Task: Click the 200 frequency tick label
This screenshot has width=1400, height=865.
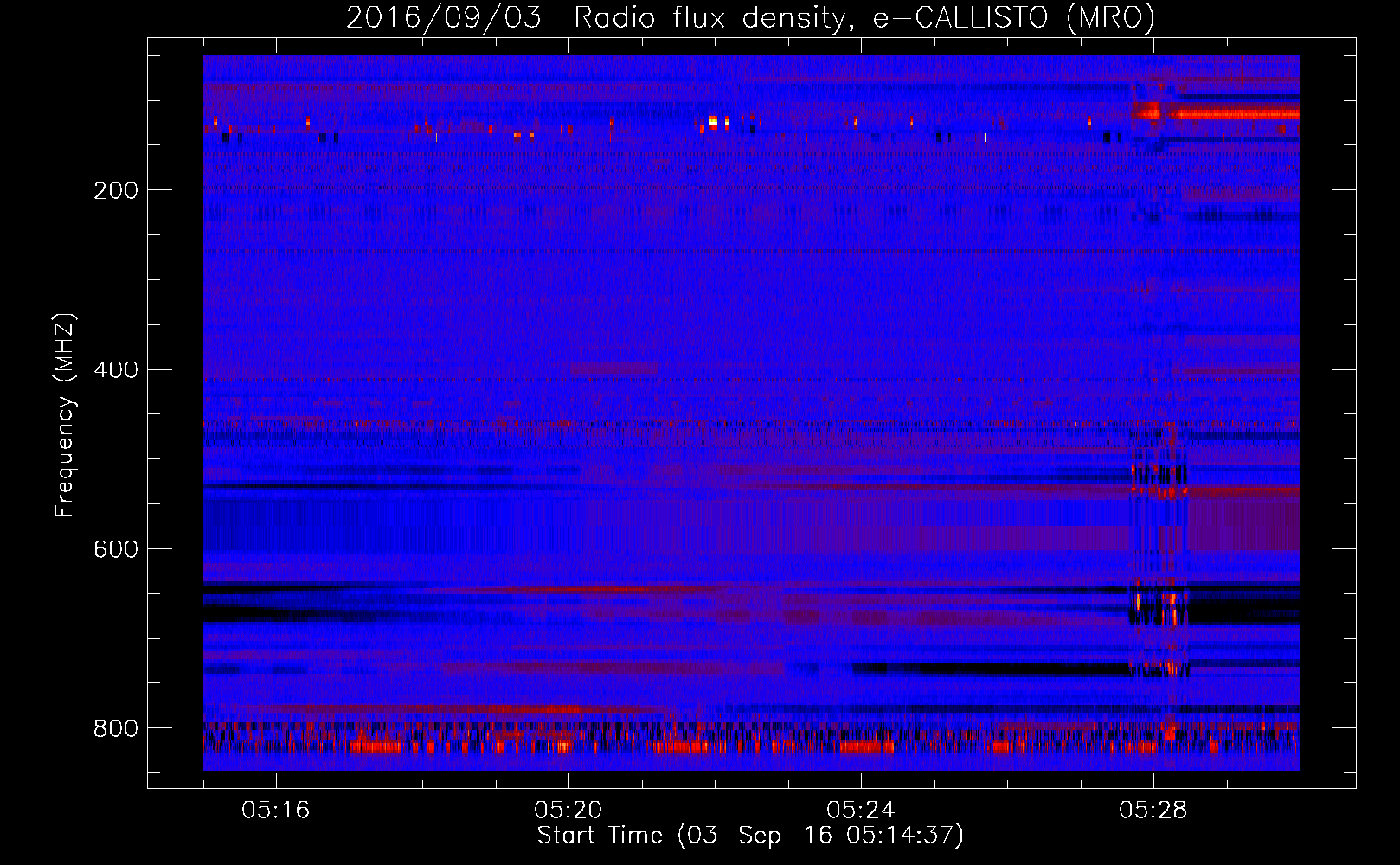Action: 116,190
